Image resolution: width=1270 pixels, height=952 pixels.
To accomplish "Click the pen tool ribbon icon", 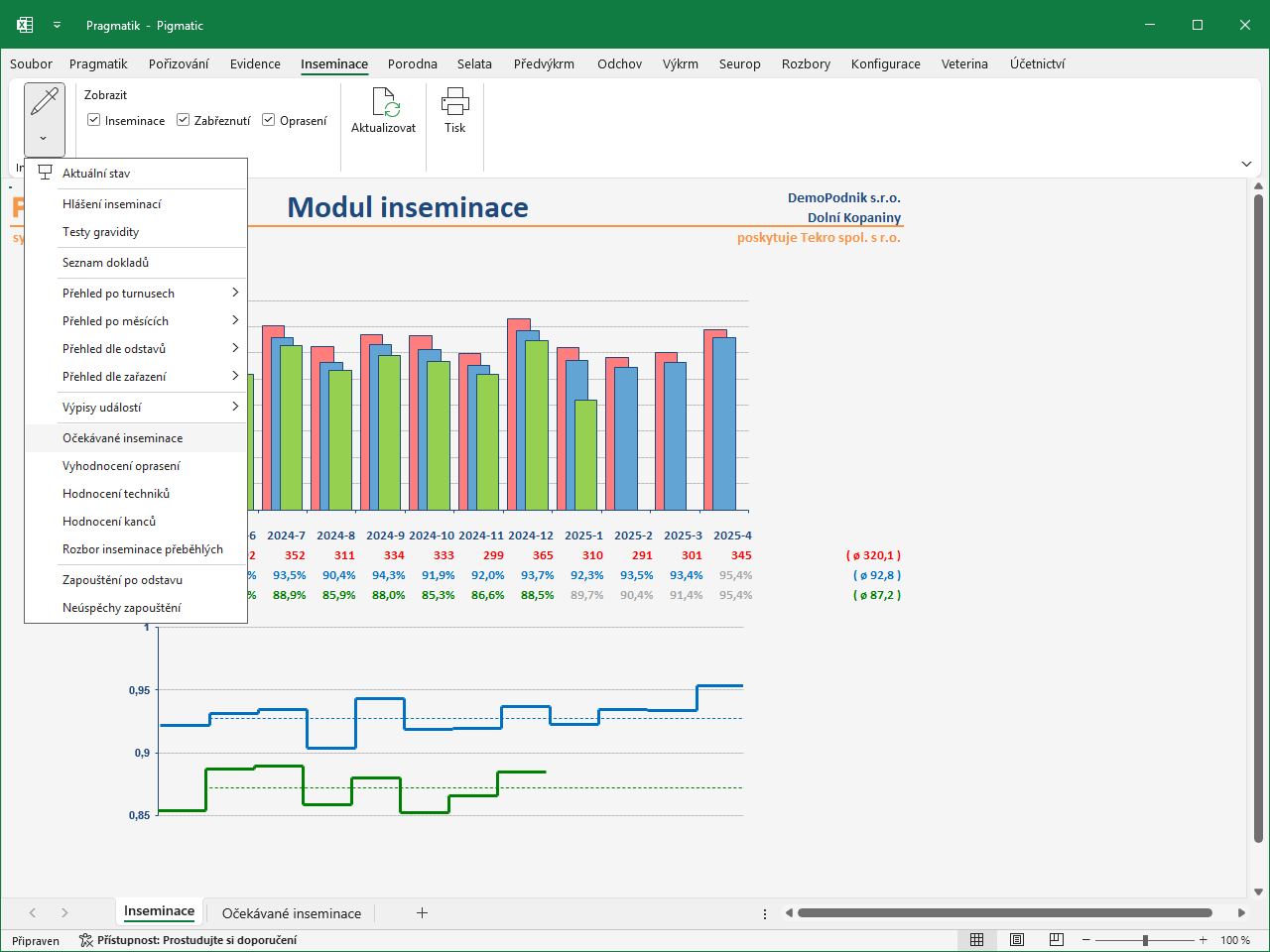I will point(45,101).
